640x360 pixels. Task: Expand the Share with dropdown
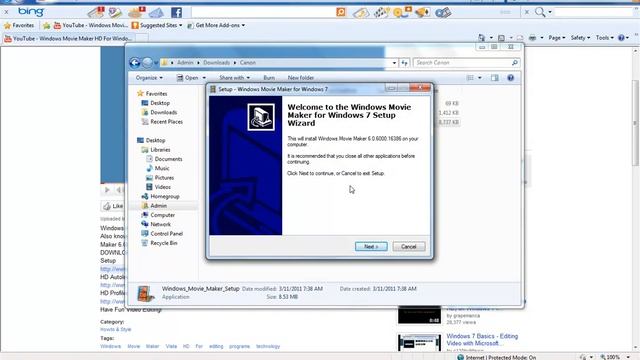click(x=234, y=78)
